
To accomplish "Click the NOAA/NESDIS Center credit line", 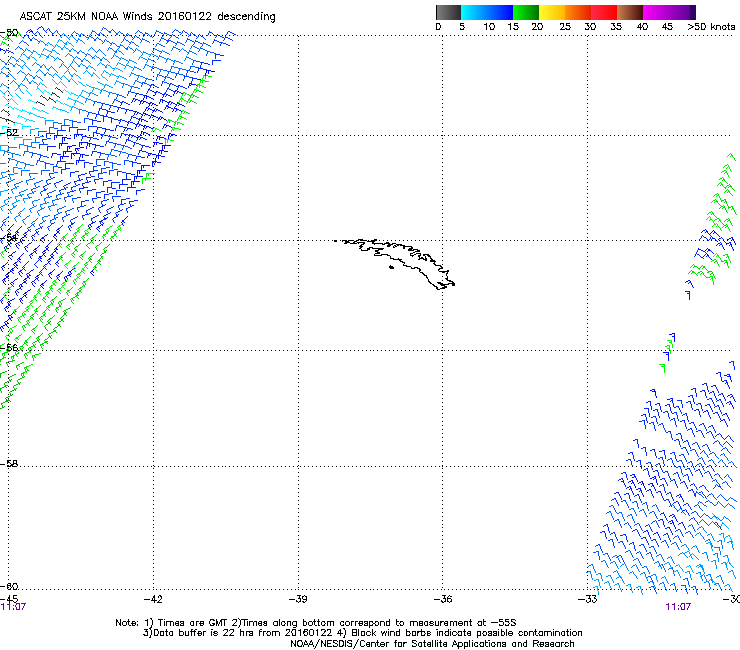I will coord(432,644).
